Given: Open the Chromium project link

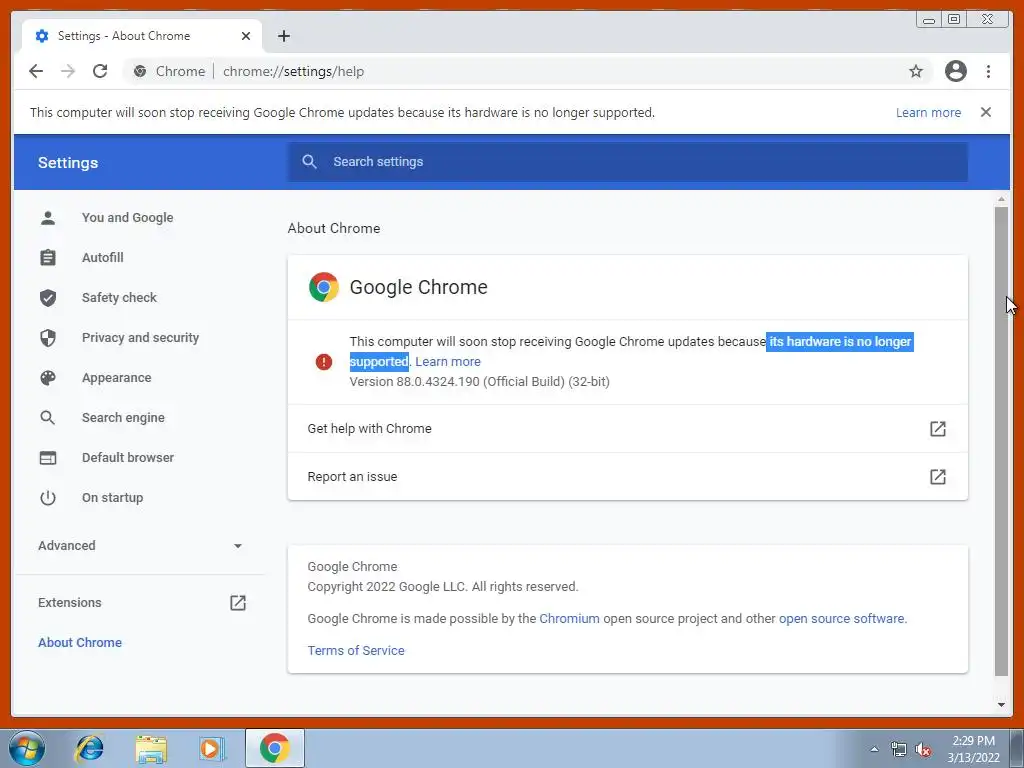Looking at the screenshot, I should point(569,618).
